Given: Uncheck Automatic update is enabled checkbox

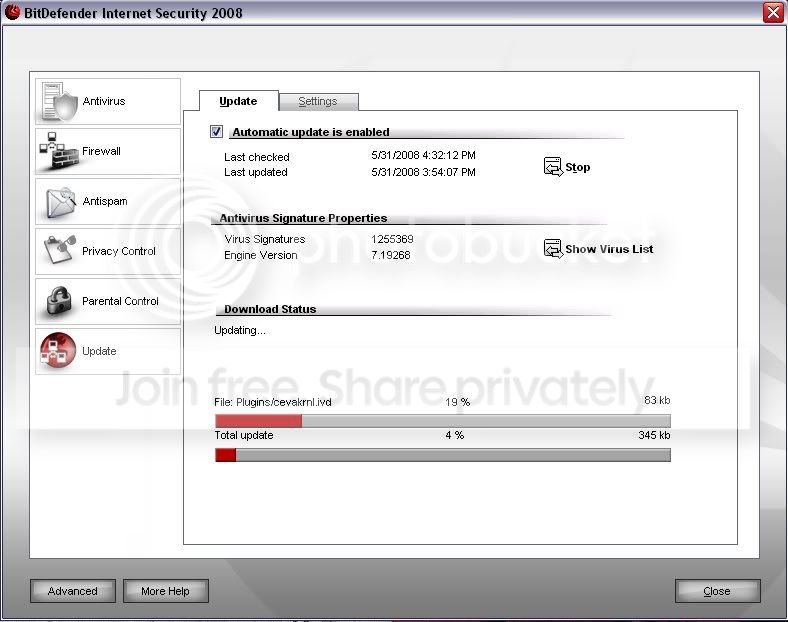Looking at the screenshot, I should [x=216, y=132].
